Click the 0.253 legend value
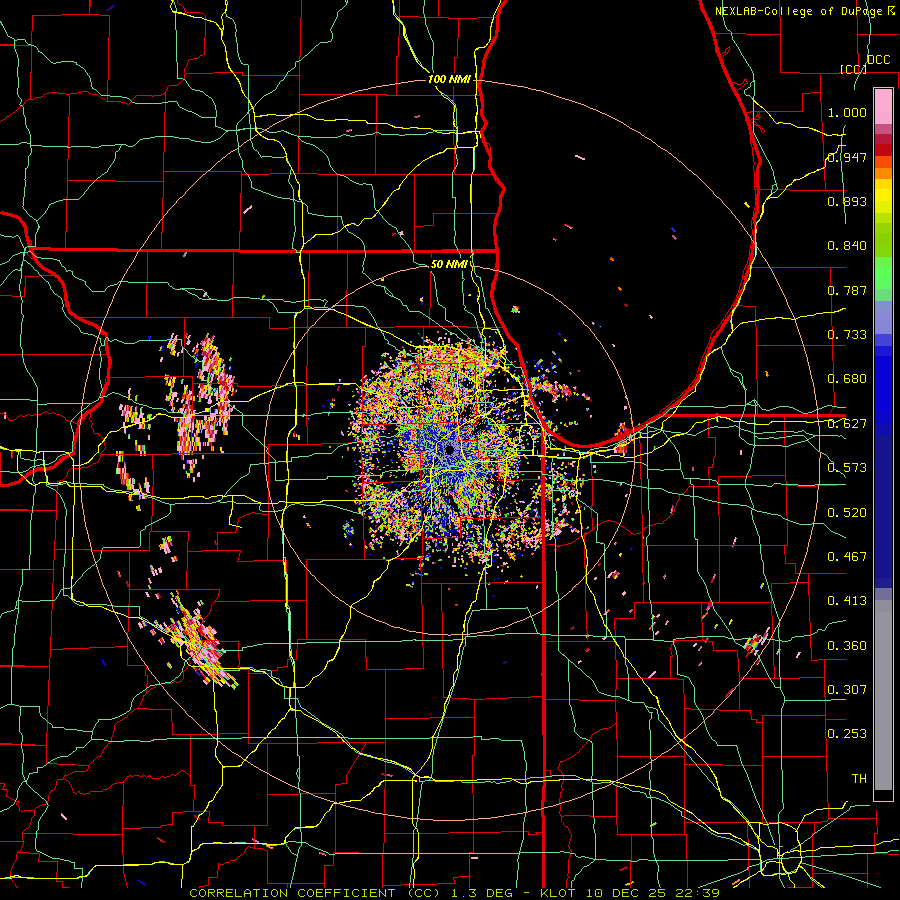The height and width of the screenshot is (900, 900). (x=847, y=734)
